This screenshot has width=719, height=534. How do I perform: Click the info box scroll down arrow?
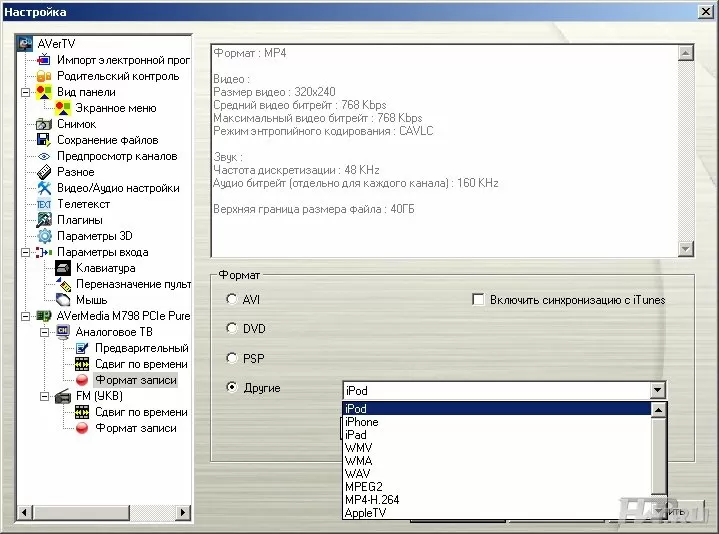click(x=685, y=249)
